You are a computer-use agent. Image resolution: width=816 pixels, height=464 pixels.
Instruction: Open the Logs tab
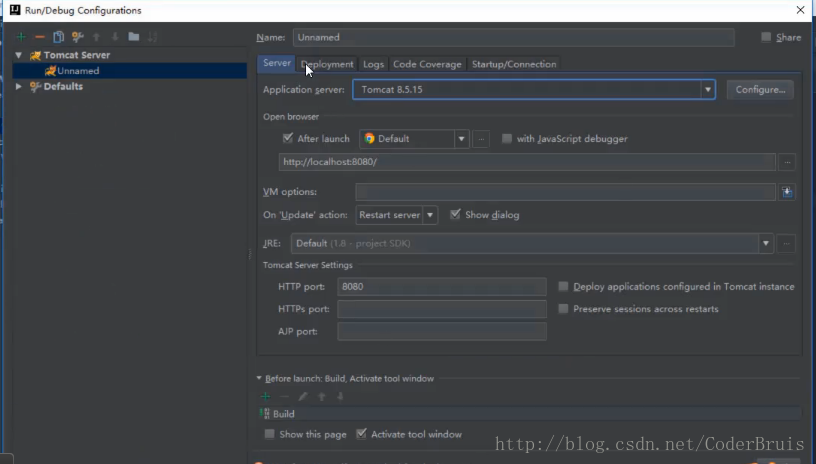pos(373,64)
